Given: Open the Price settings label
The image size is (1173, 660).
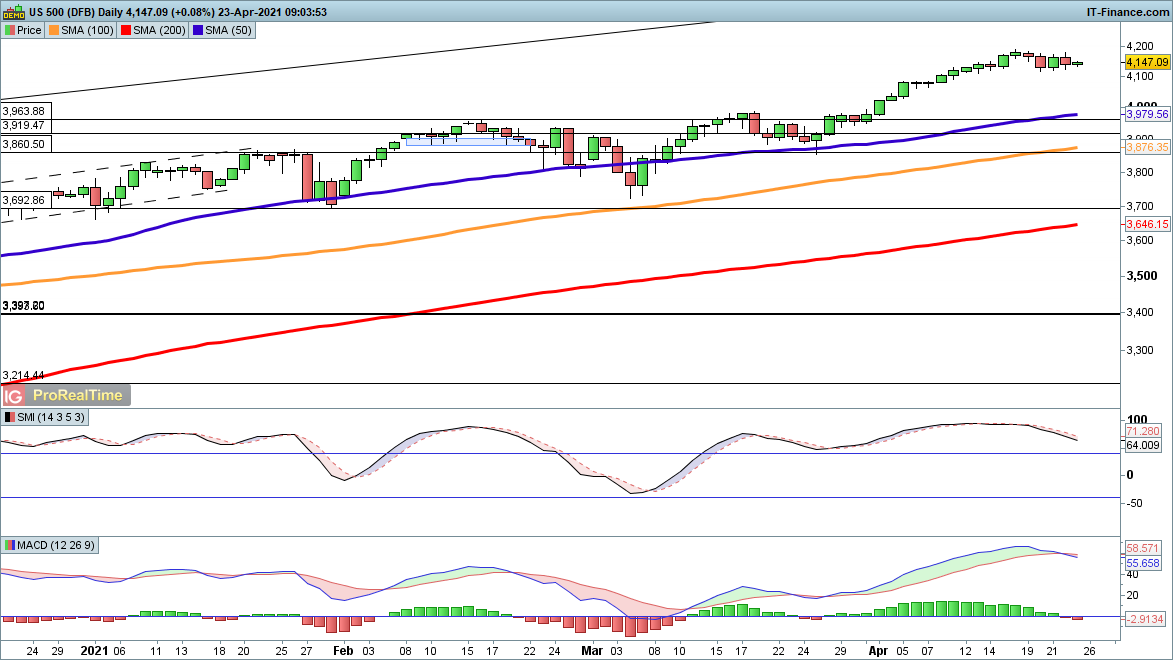Looking at the screenshot, I should pyautogui.click(x=29, y=31).
